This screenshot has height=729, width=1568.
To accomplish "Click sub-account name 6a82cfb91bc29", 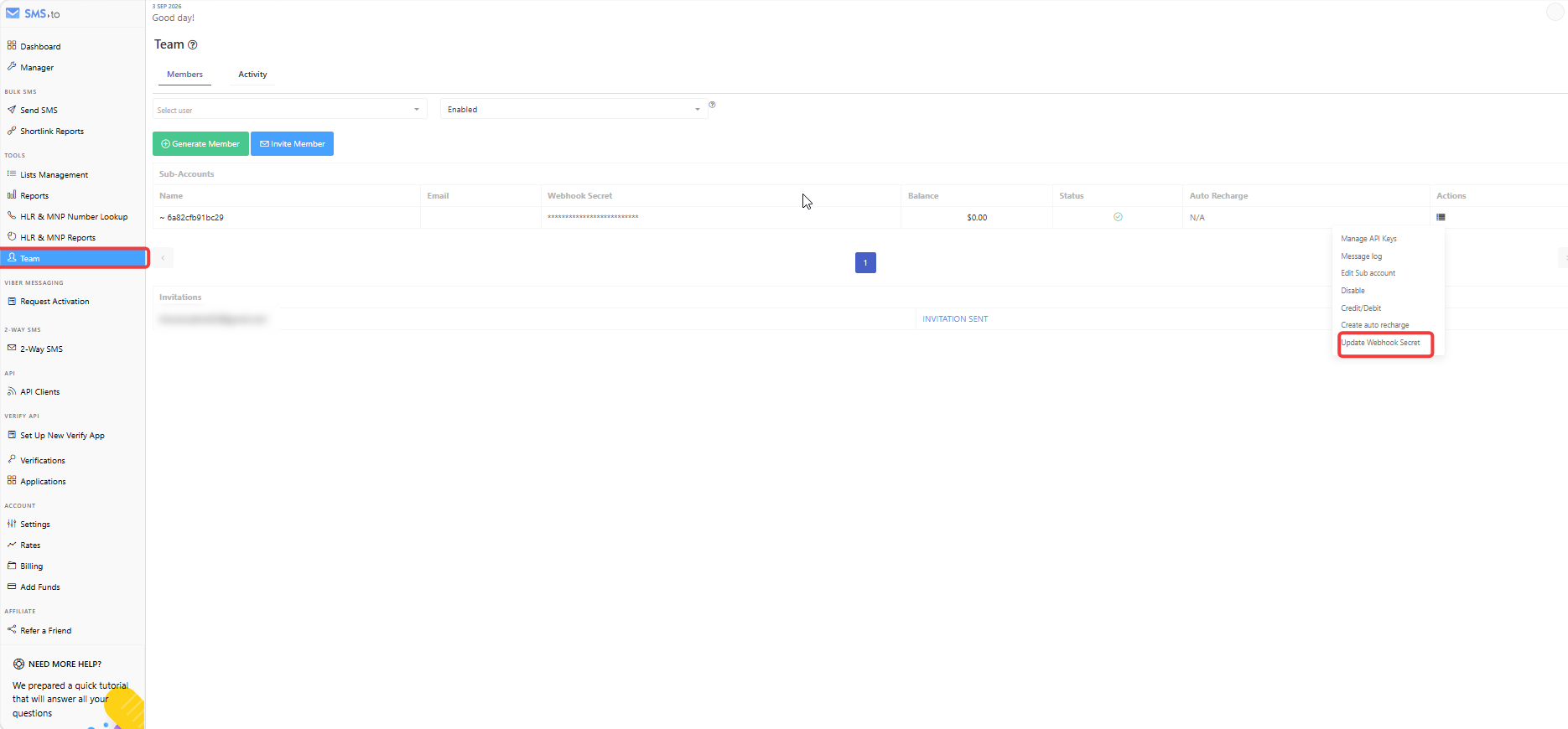I will [191, 218].
